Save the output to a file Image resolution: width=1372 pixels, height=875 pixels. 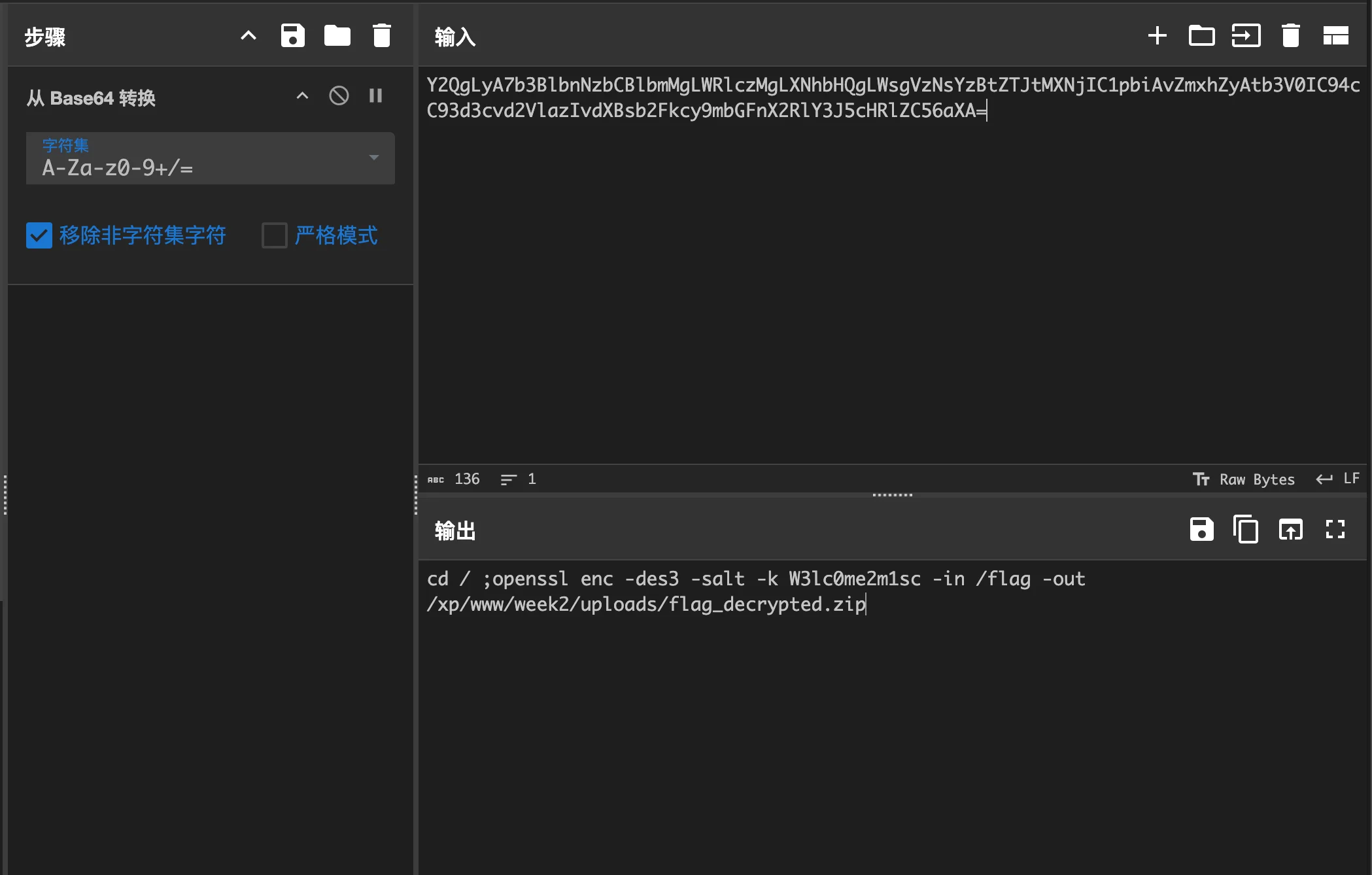tap(1201, 530)
